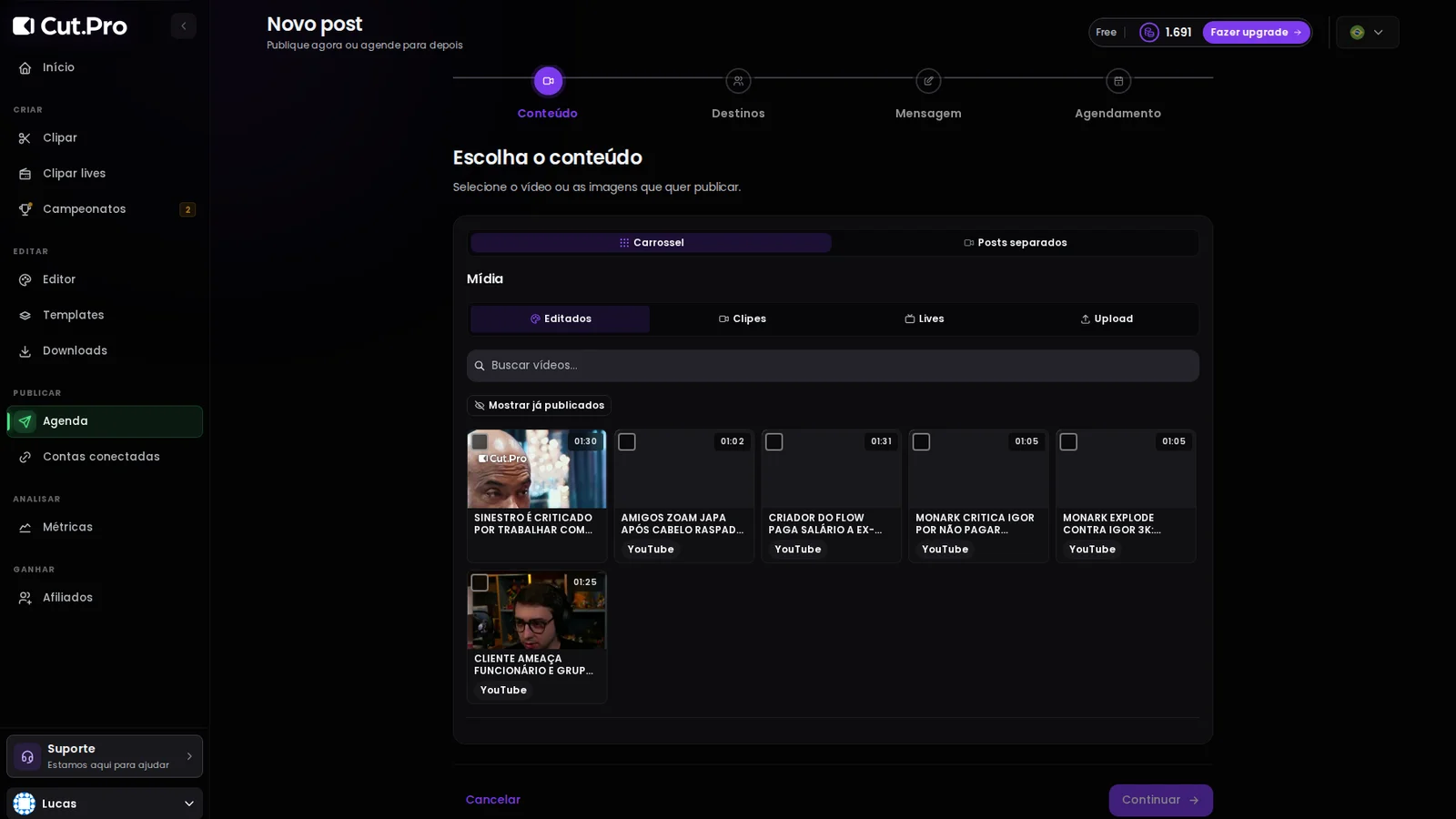
Task: Select the Clipes media tab
Action: point(743,319)
